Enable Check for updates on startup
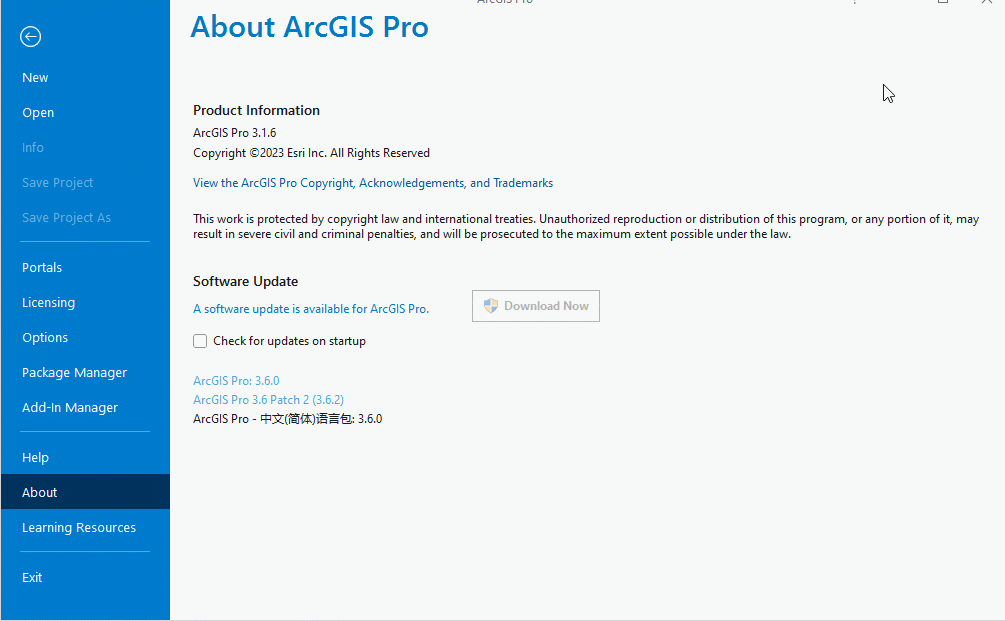Image resolution: width=1005 pixels, height=621 pixels. click(200, 341)
